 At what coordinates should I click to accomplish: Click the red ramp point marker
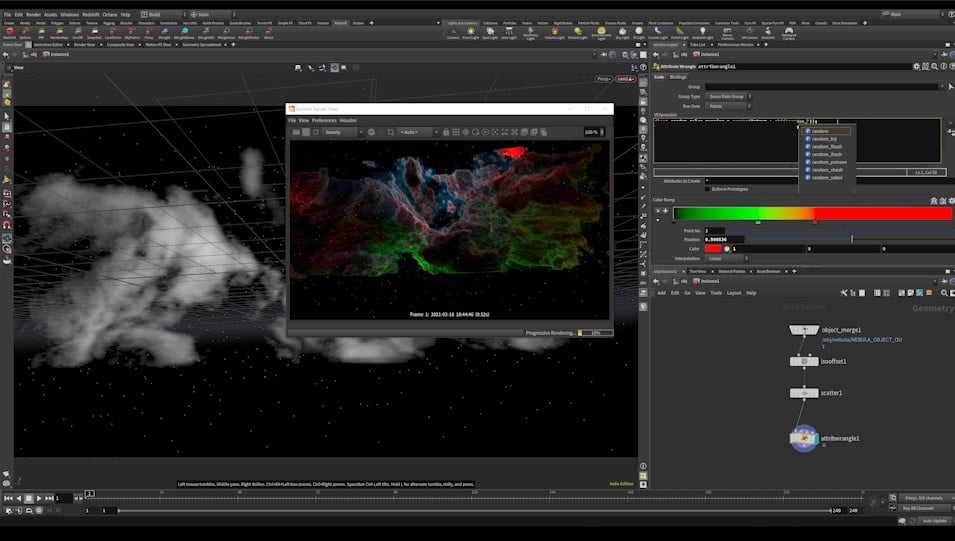click(815, 222)
